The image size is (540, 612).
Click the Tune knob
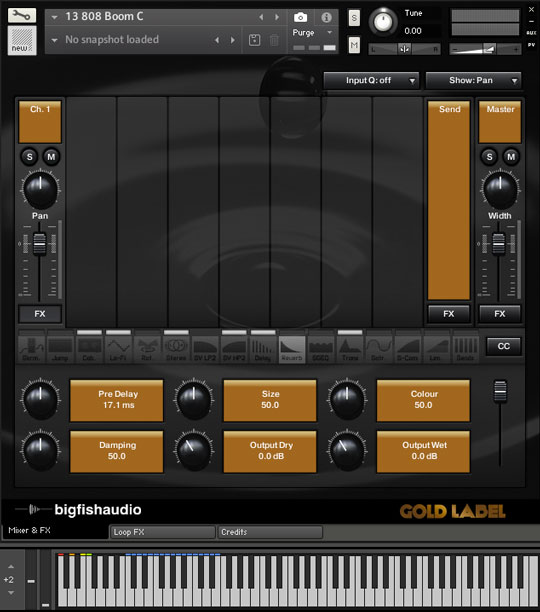click(383, 22)
